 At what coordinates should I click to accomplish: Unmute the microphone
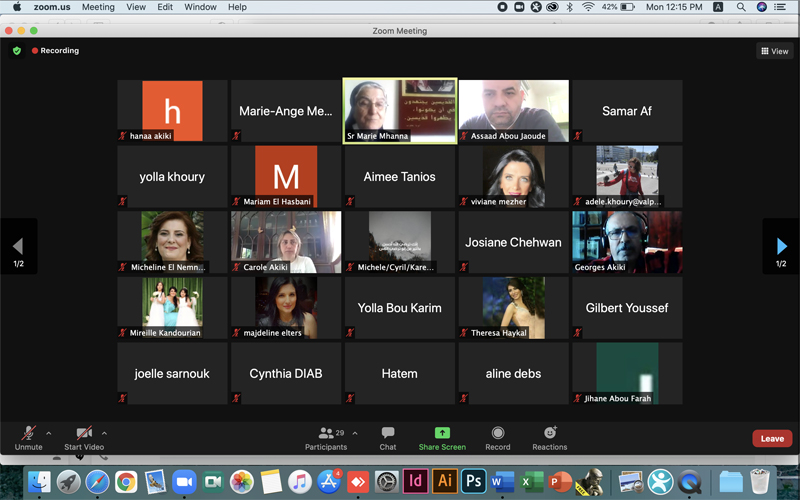pos(28,437)
